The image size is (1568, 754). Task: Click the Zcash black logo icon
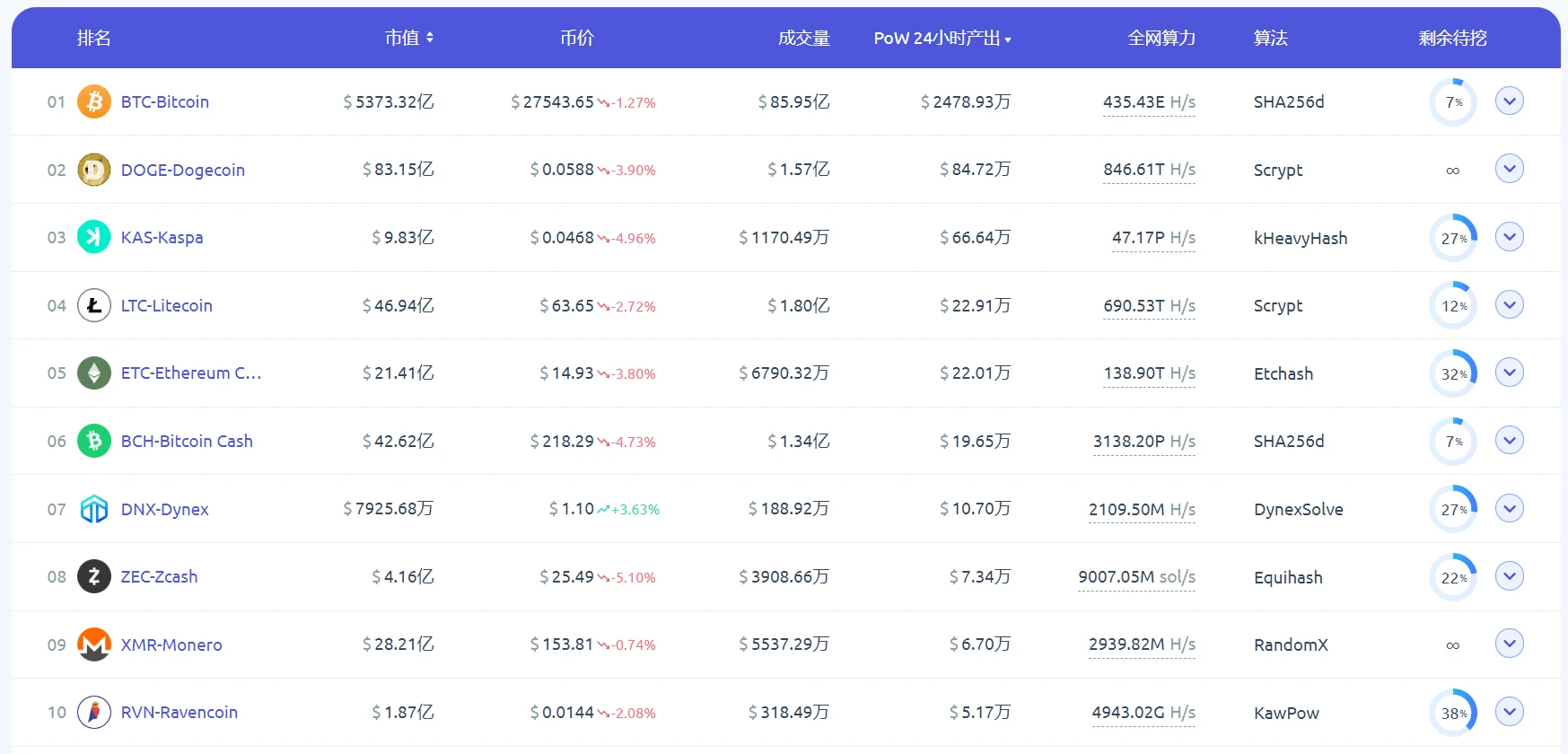coord(94,576)
